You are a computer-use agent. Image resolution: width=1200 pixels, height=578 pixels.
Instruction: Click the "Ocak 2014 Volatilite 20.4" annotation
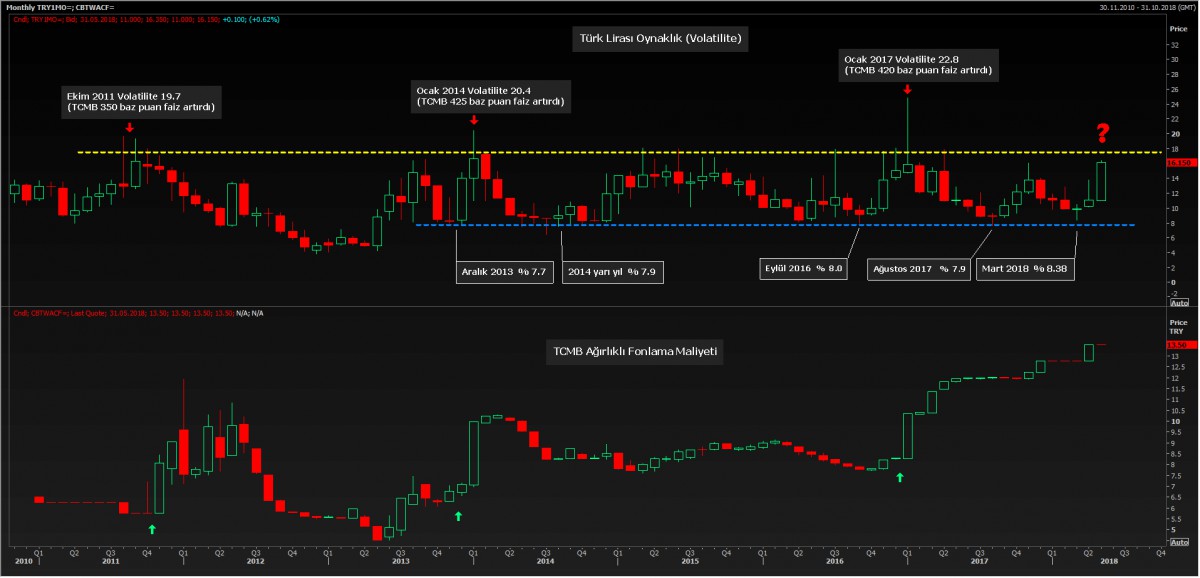[490, 96]
